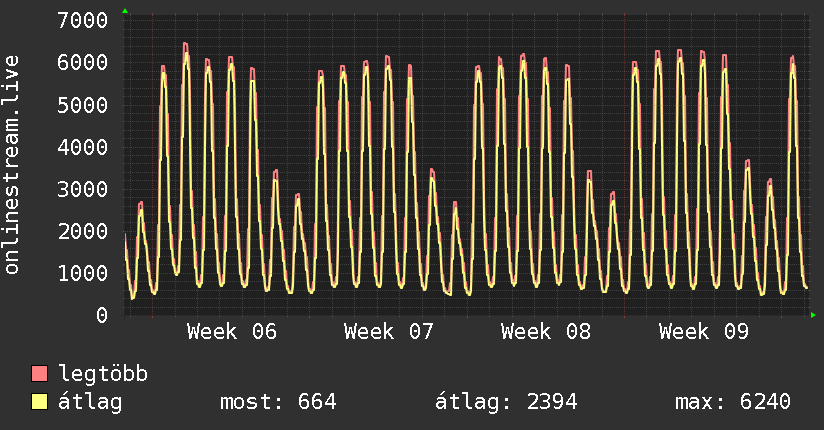
Task: Click the 7000 y-axis label
Action: pyautogui.click(x=83, y=21)
